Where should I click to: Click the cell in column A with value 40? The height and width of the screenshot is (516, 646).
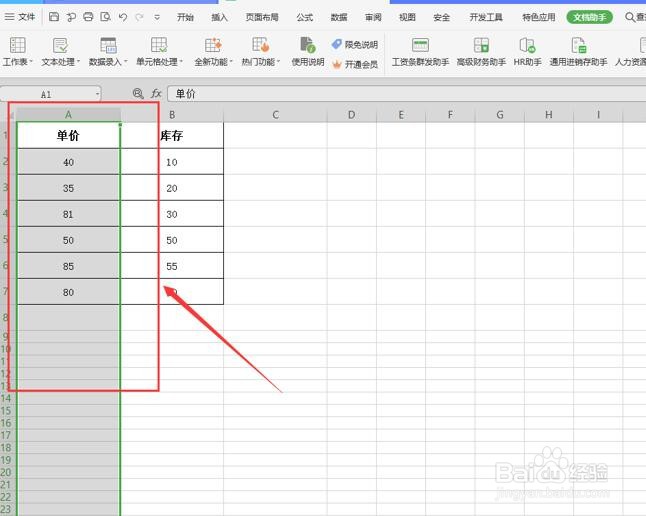click(68, 162)
